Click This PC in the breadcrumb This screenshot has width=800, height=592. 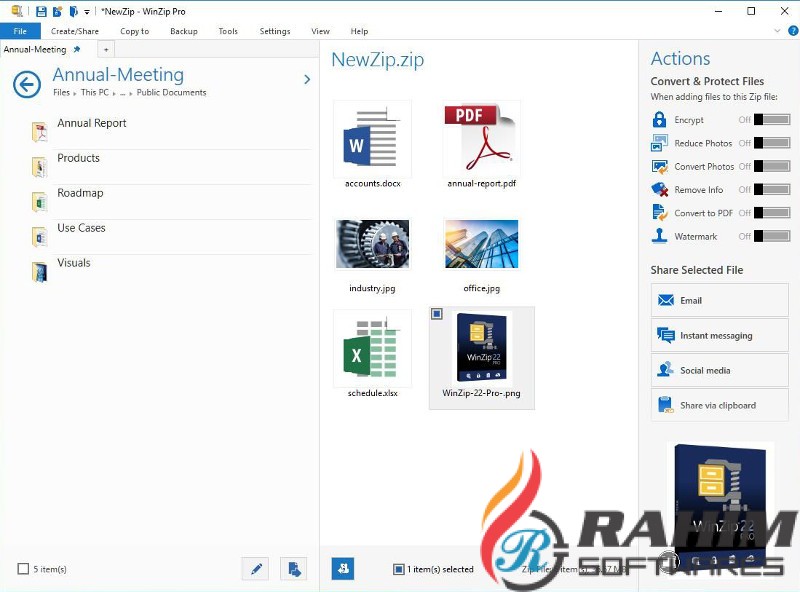pyautogui.click(x=94, y=92)
